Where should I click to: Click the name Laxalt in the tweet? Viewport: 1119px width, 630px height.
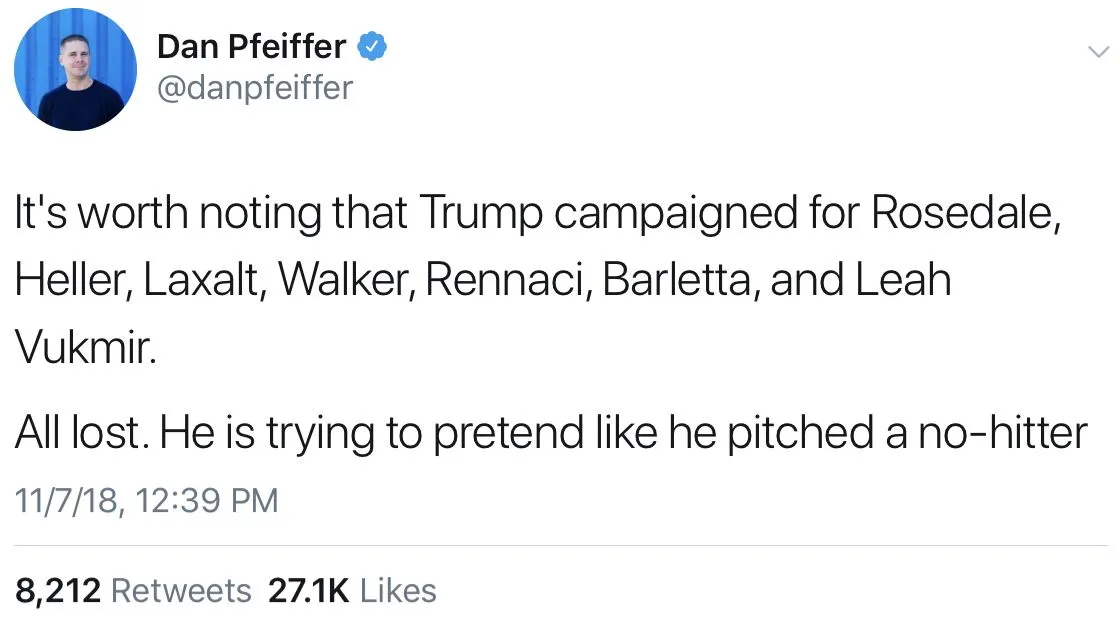pos(204,279)
